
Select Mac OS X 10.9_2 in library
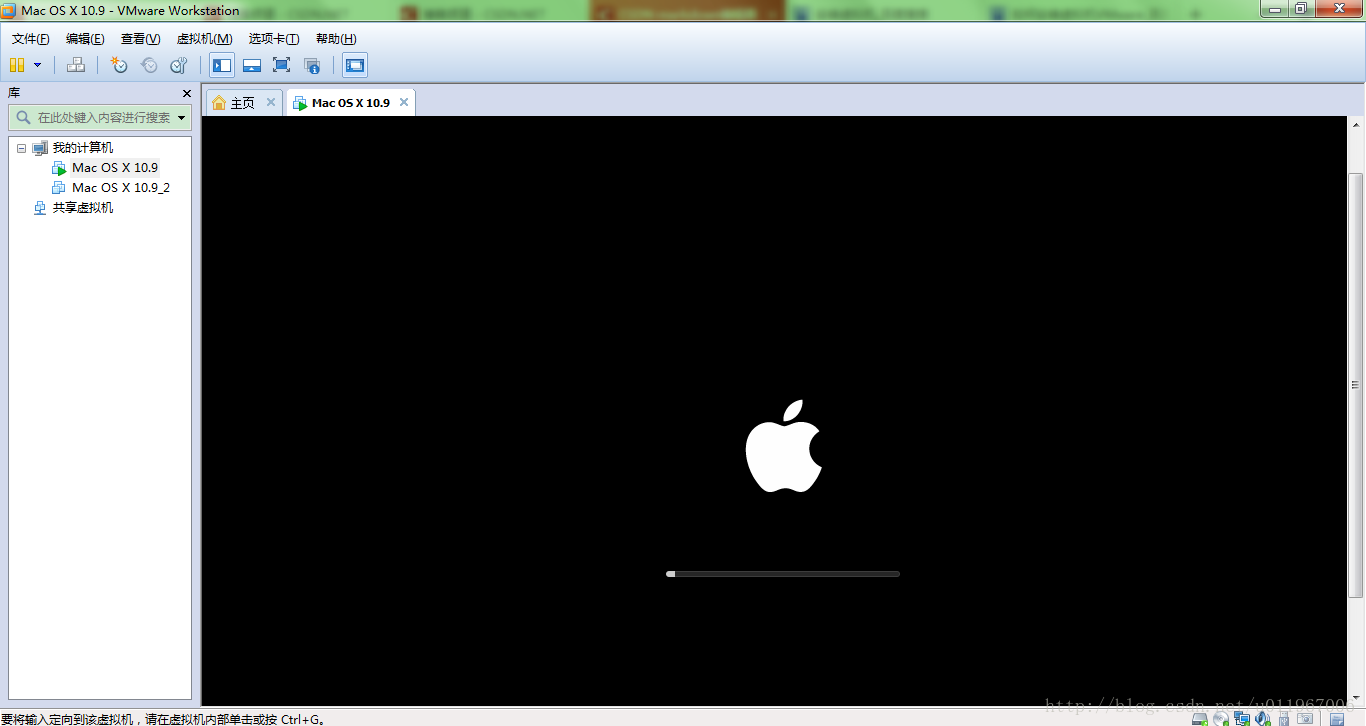(121, 188)
